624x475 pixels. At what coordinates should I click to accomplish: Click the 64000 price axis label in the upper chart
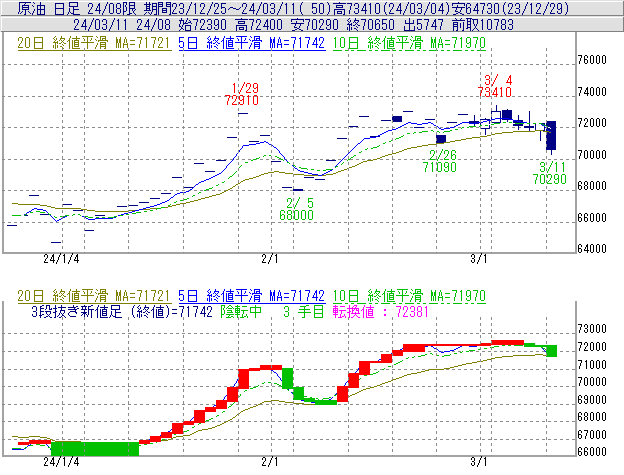(592, 249)
